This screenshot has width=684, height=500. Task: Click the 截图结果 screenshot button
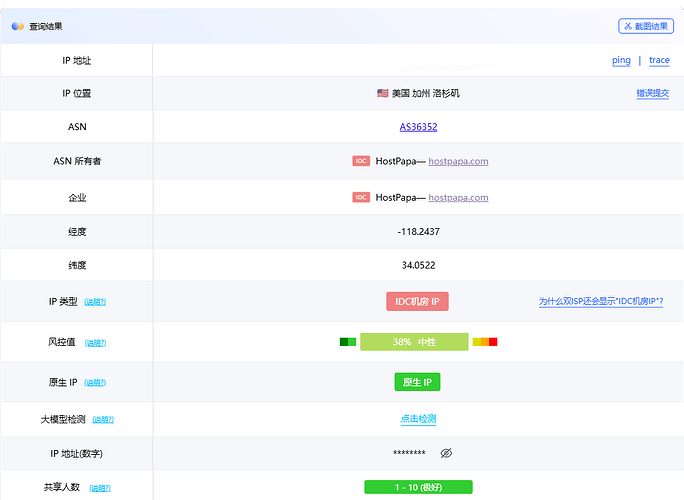tap(646, 26)
